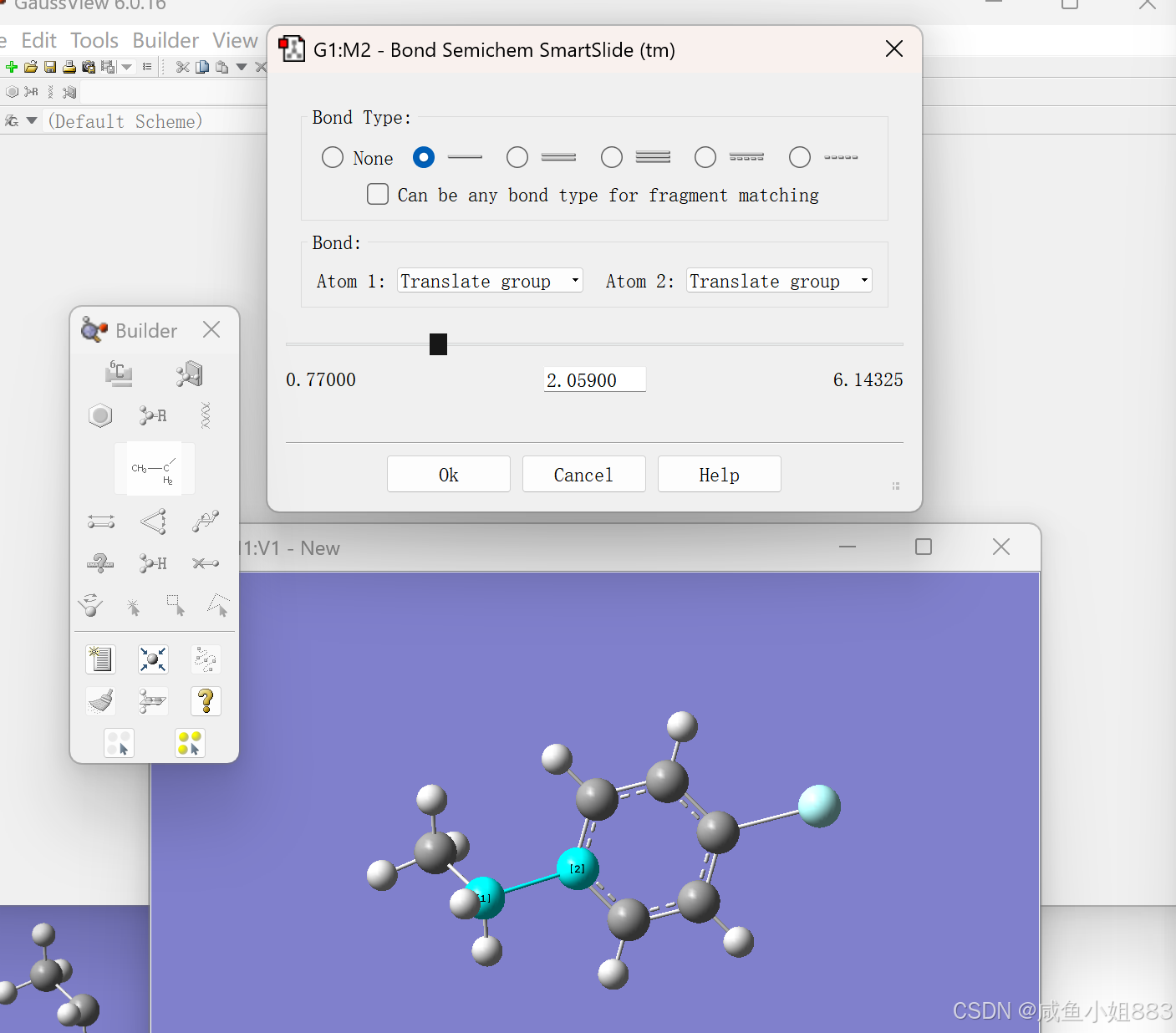The image size is (1176, 1033).
Task: Select the single bond radio option
Action: tap(424, 157)
